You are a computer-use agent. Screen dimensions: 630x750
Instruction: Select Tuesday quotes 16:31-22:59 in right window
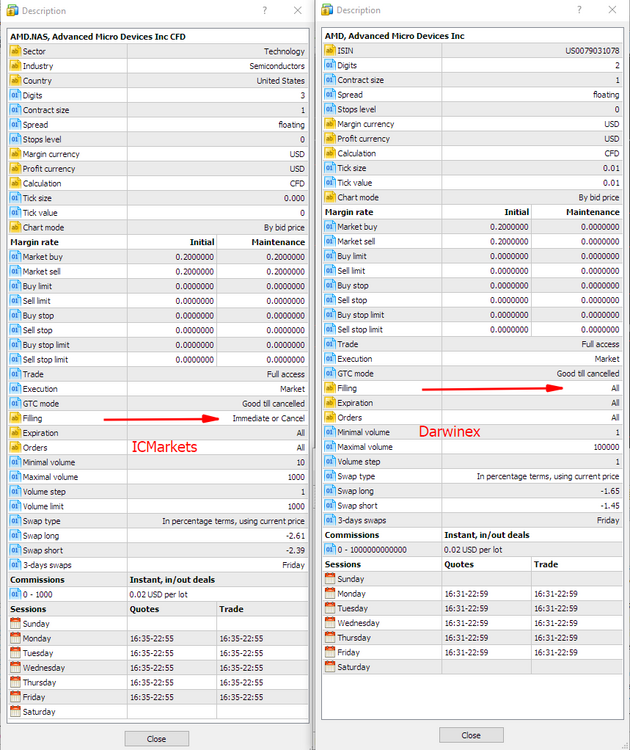466,608
